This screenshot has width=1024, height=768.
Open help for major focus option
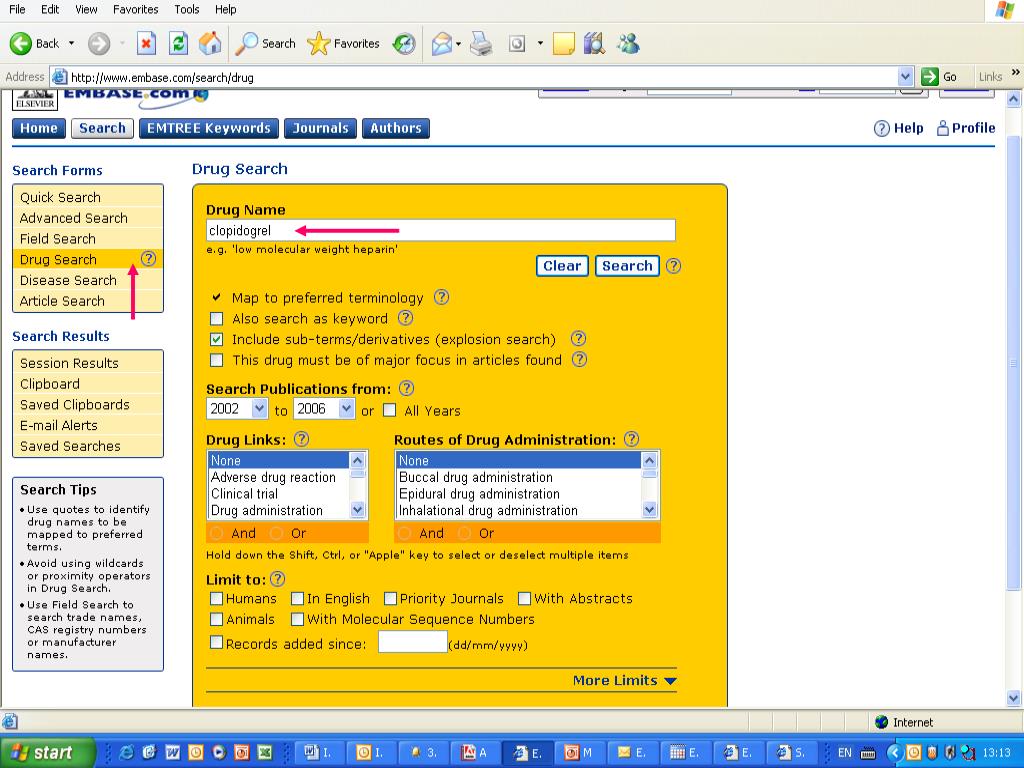(x=579, y=359)
